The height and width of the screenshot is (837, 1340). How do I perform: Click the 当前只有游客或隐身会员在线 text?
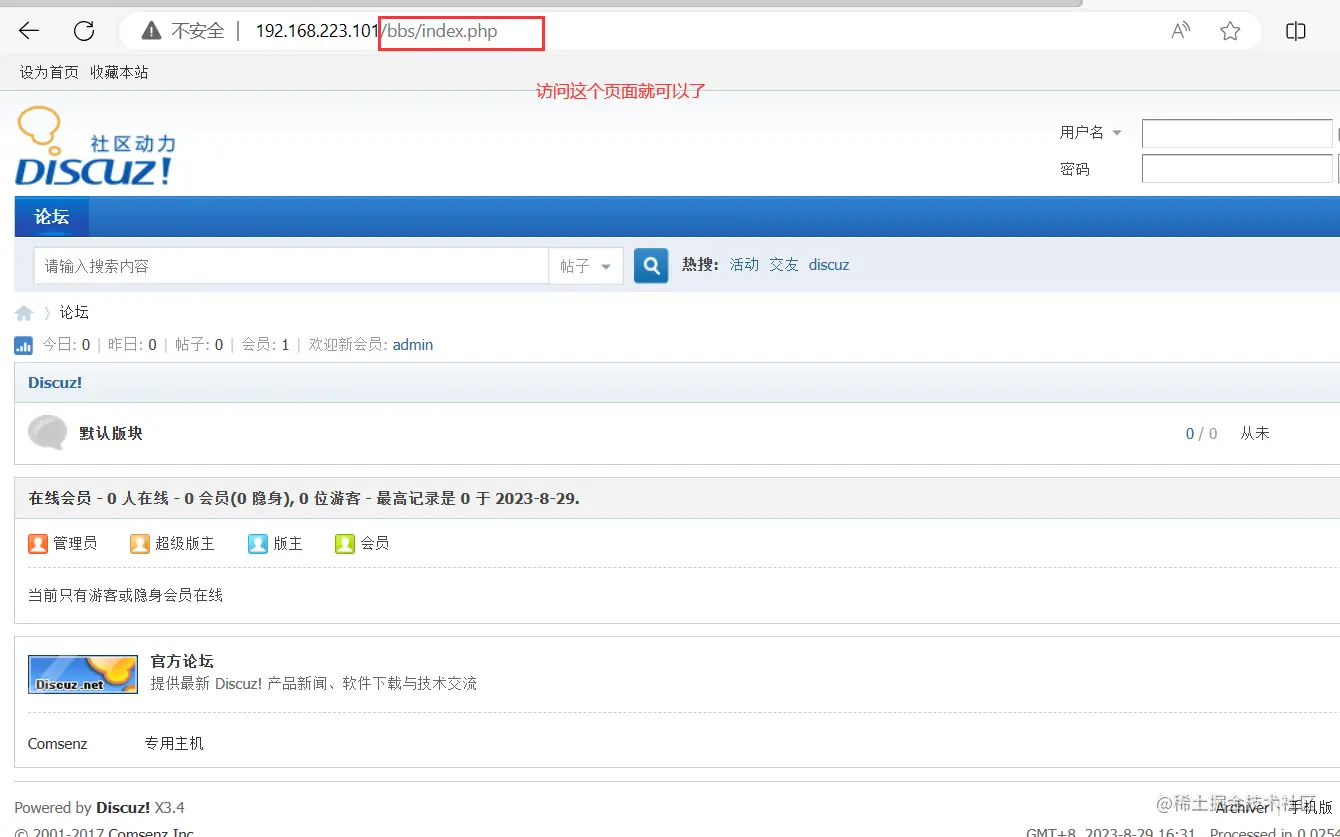pyautogui.click(x=126, y=595)
